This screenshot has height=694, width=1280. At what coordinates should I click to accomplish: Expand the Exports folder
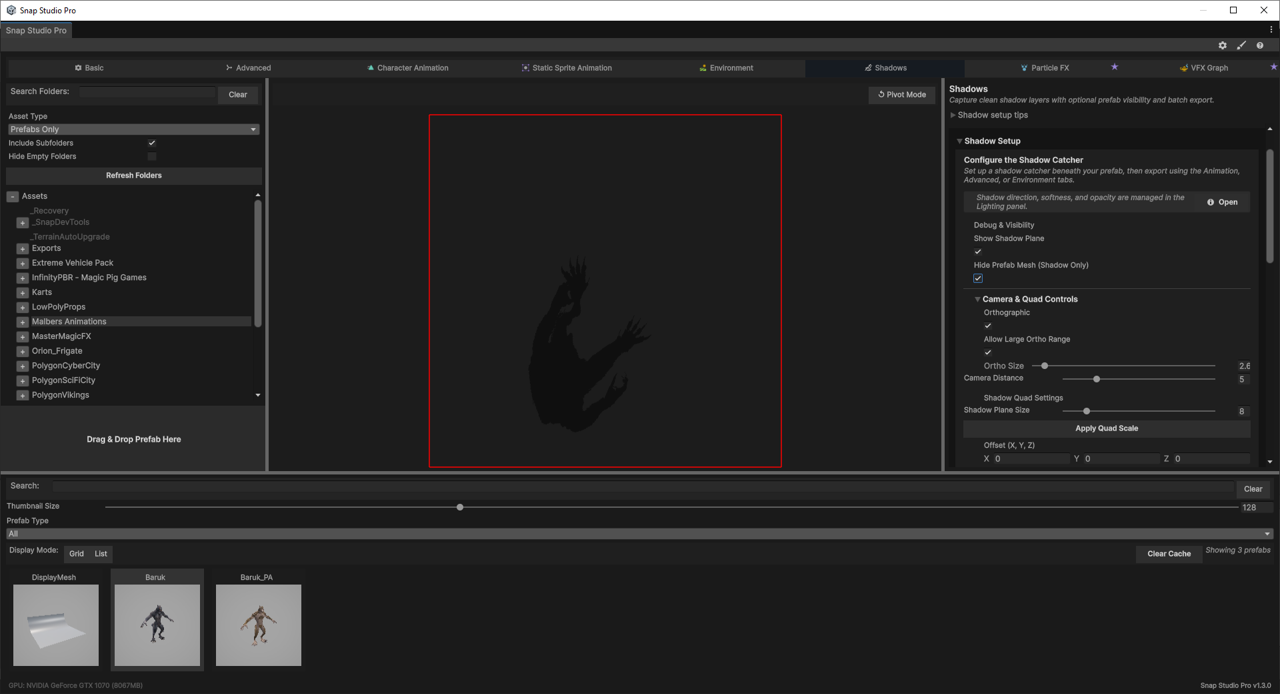click(x=22, y=249)
